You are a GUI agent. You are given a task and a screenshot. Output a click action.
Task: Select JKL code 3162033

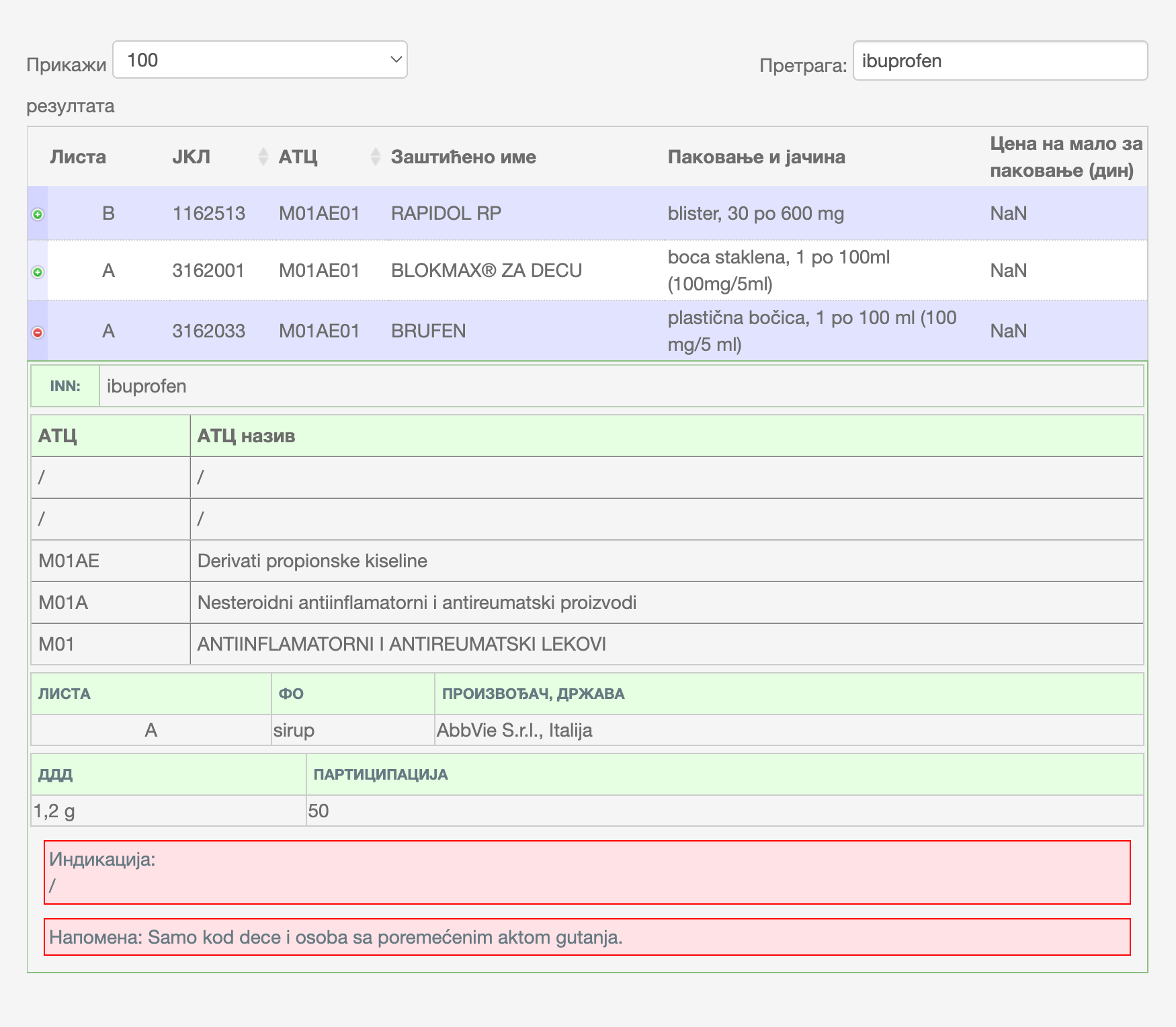coord(209,331)
